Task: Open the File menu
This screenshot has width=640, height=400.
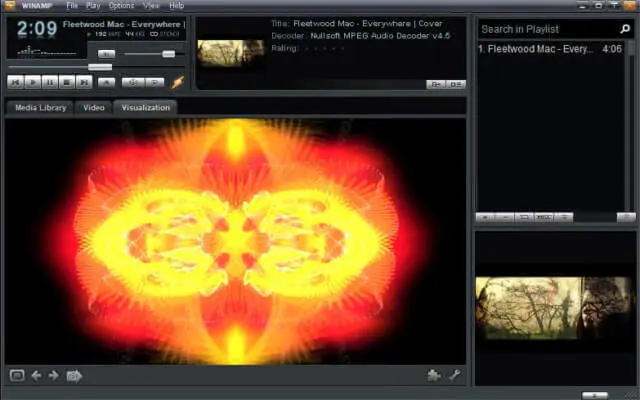Action: click(72, 5)
